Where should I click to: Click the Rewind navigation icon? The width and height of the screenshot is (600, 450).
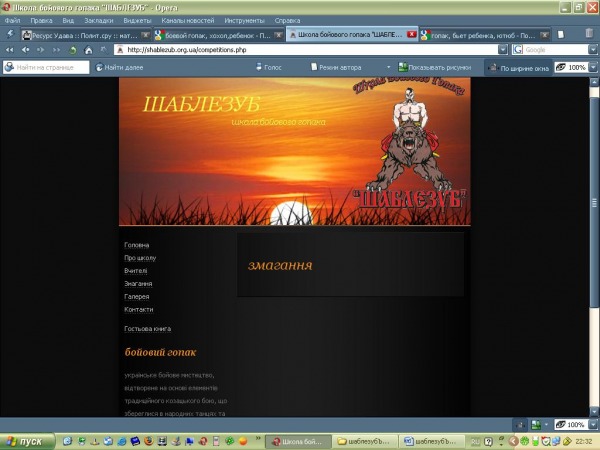[10, 49]
